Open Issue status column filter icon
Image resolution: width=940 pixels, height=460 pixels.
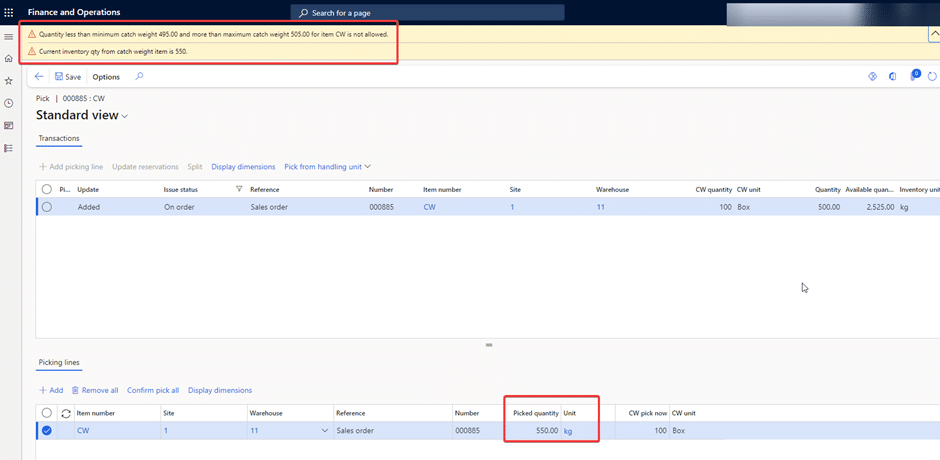[239, 190]
